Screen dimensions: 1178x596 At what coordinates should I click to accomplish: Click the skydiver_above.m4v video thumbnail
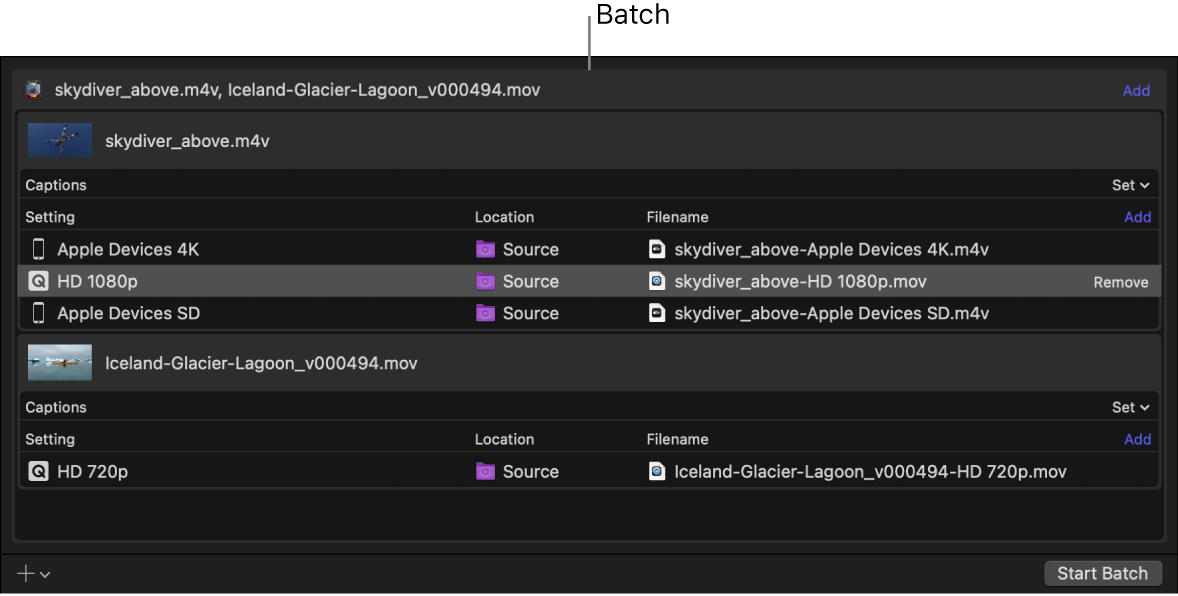pyautogui.click(x=59, y=140)
